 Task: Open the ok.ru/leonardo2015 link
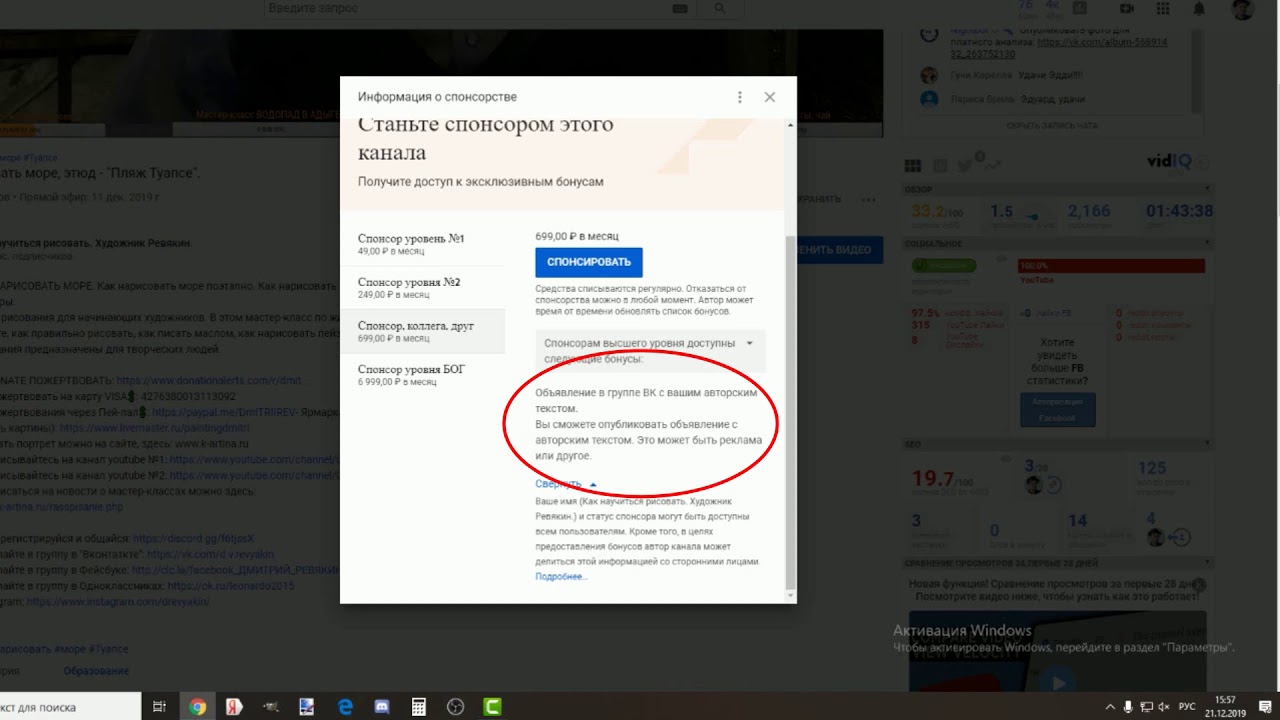click(231, 586)
